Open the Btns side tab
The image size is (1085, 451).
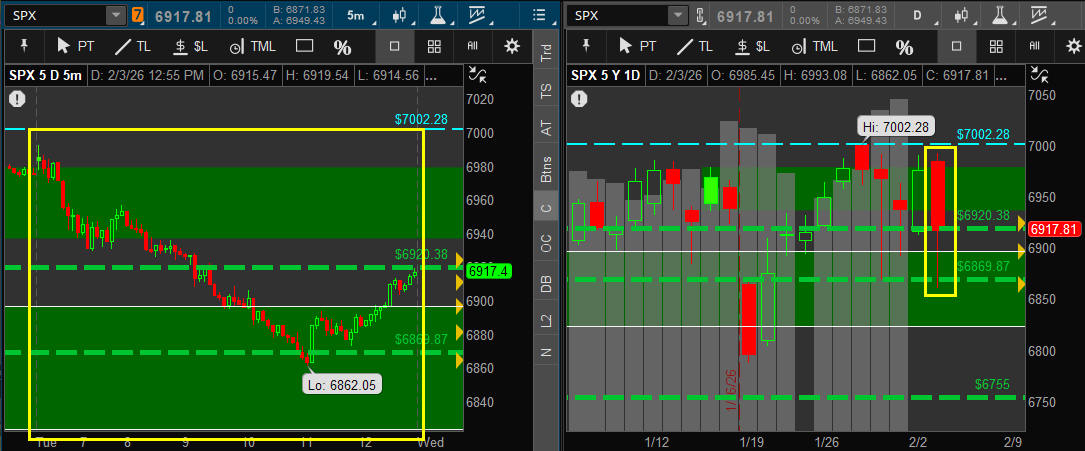point(546,167)
